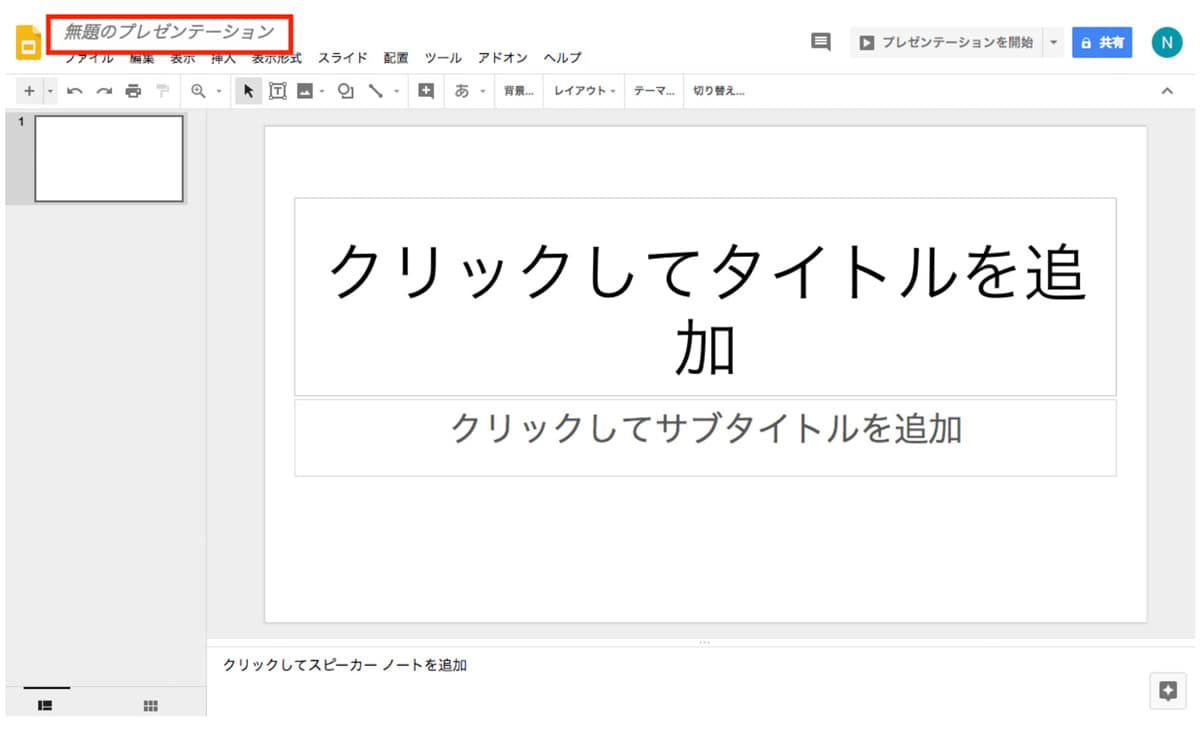Click the add comment toolbar icon
This screenshot has width=1200, height=738.
coord(426,91)
